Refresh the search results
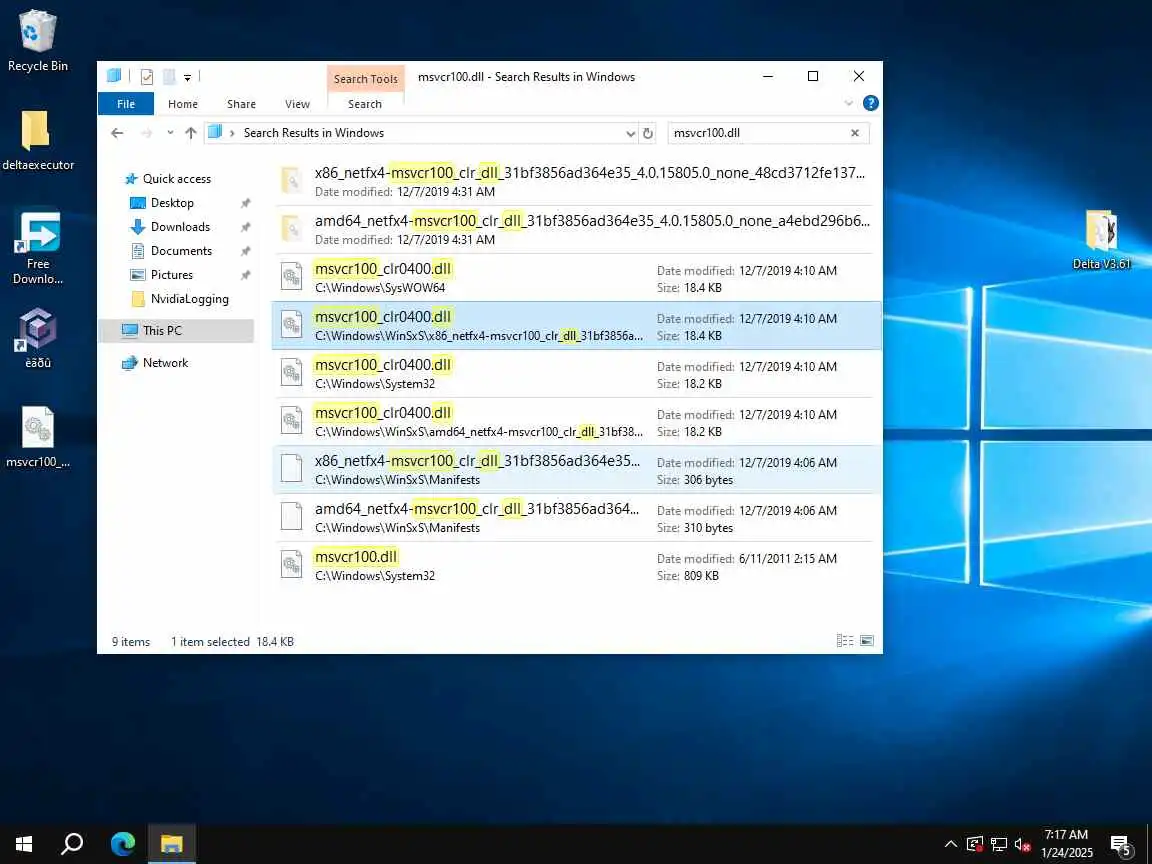This screenshot has width=1152, height=864. tap(648, 134)
